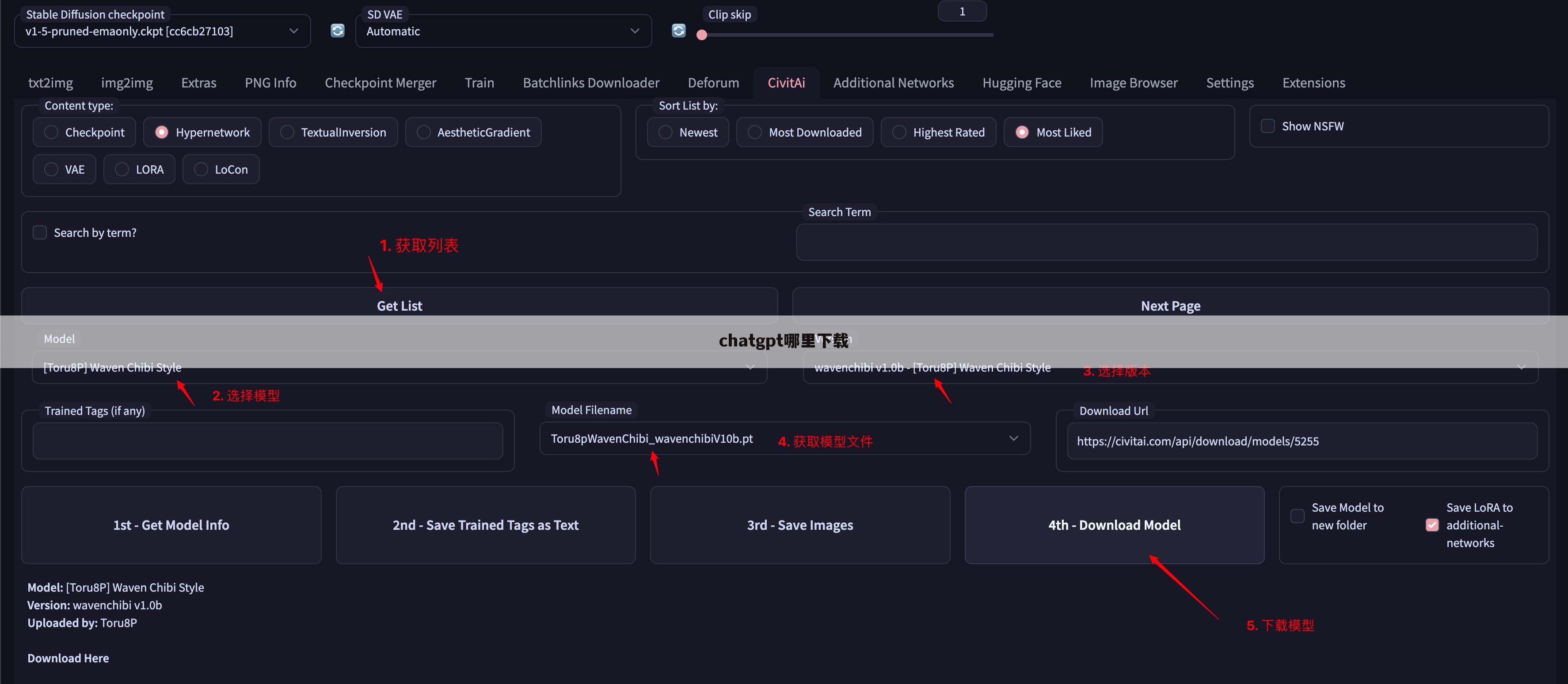Expand the Model Filename dropdown
This screenshot has height=684, width=1568.
[x=784, y=438]
